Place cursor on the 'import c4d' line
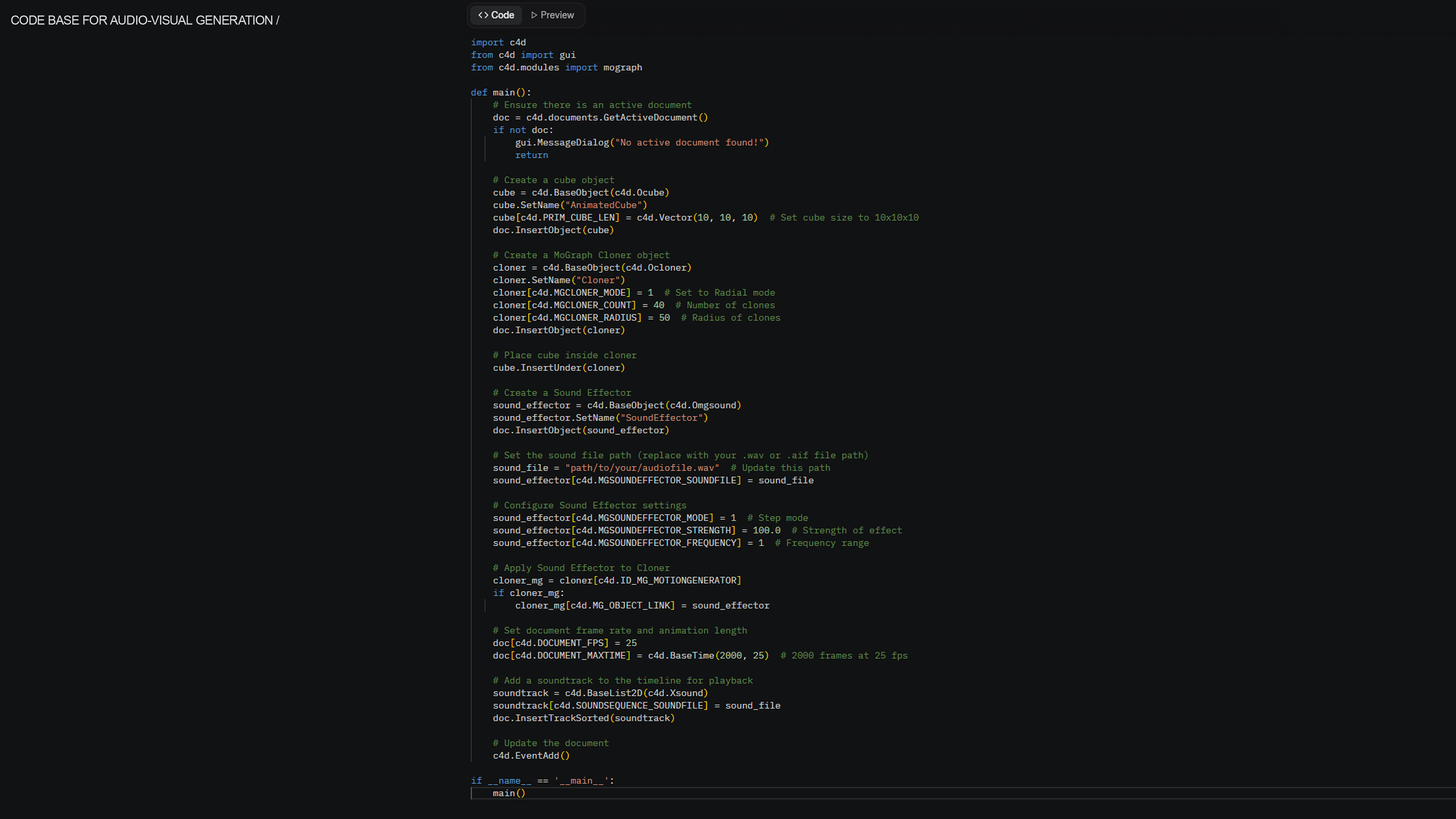 click(498, 43)
